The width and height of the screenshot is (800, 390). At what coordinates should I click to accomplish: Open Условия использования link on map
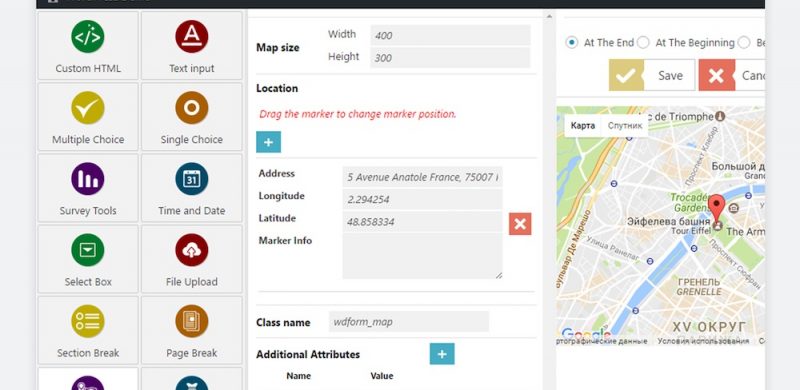(703, 341)
